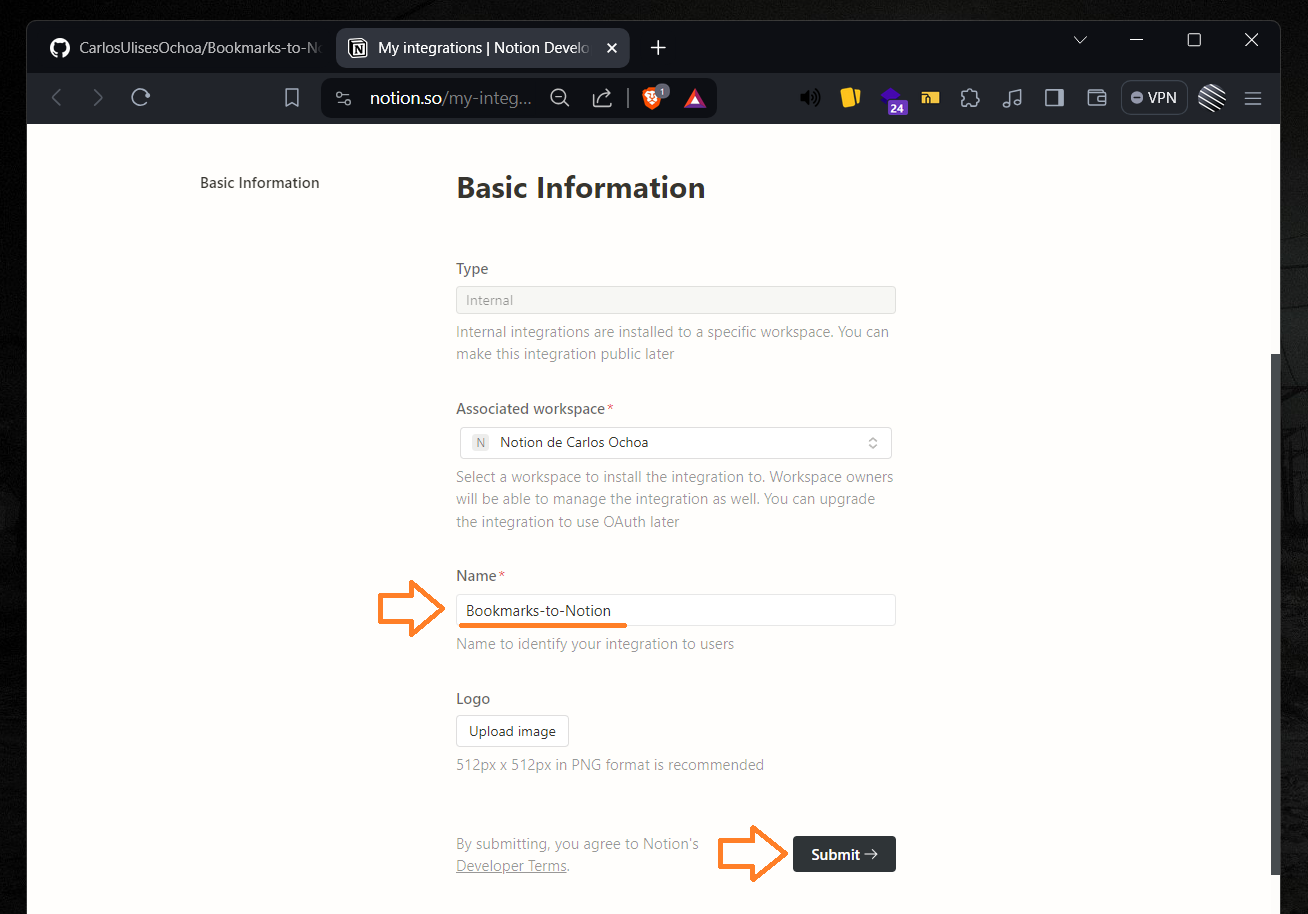Open the purple extension with badge 24
The image size is (1308, 914).
pyautogui.click(x=892, y=100)
